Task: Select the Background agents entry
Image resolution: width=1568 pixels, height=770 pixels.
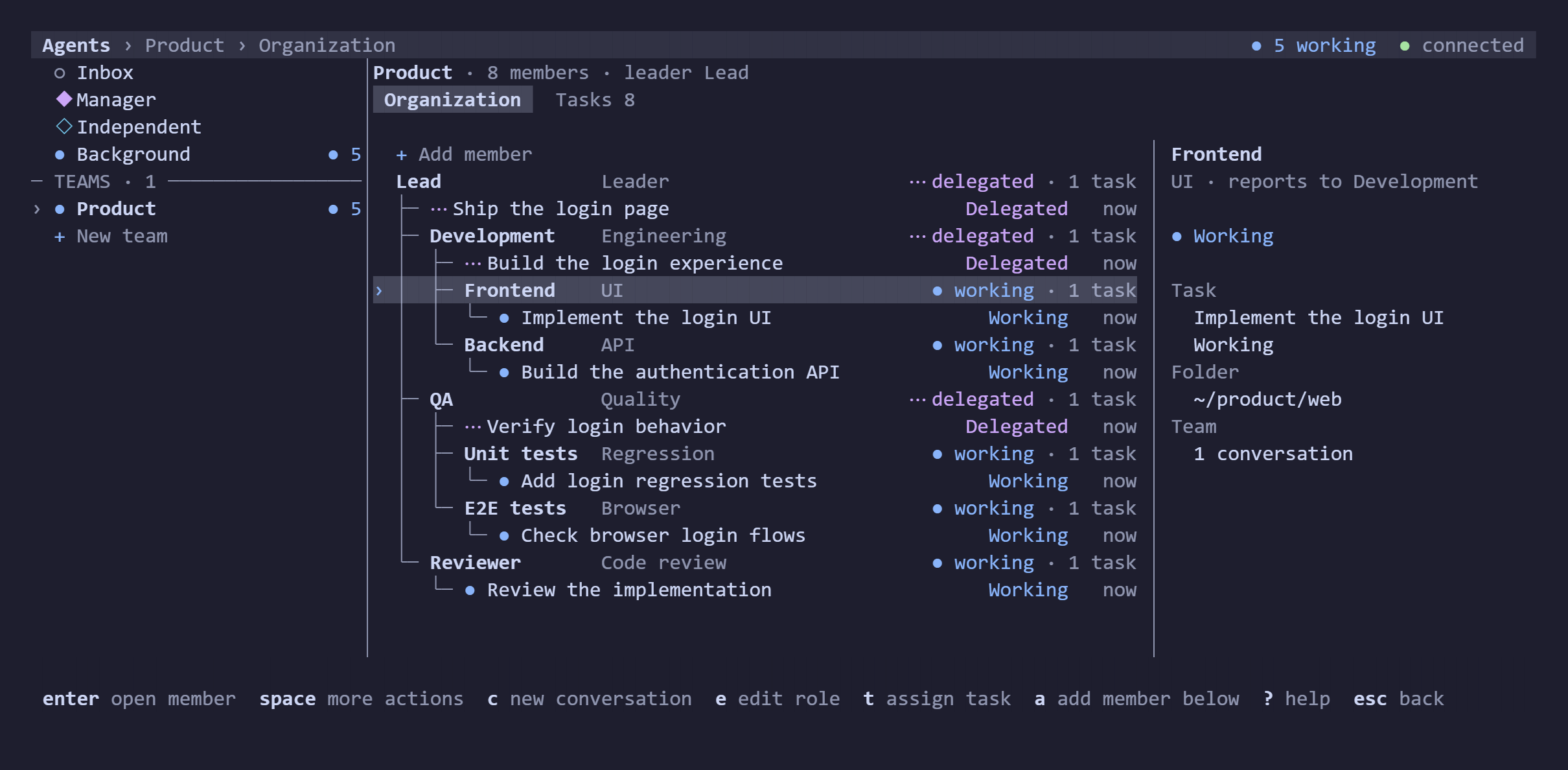Action: [198, 154]
